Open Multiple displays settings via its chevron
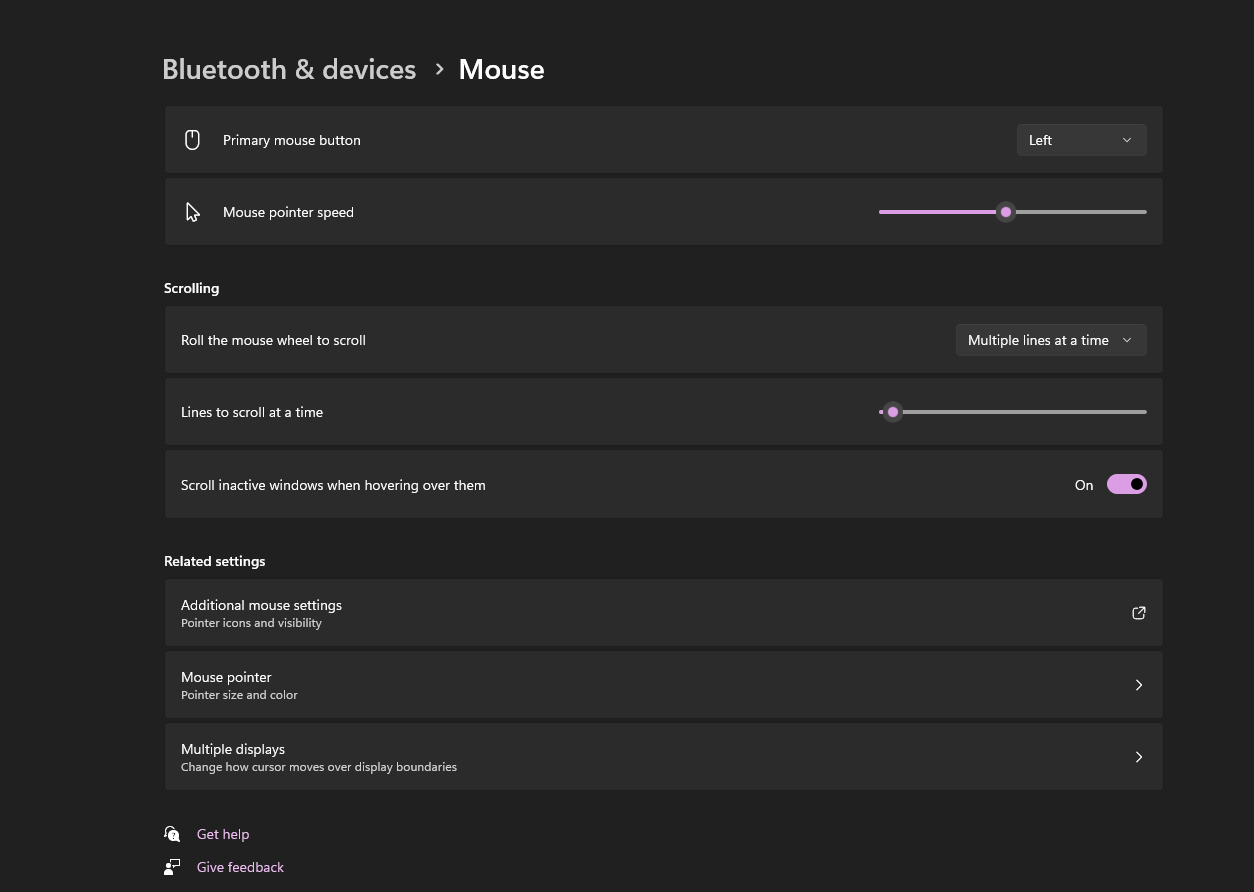This screenshot has height=892, width=1254. point(1138,757)
